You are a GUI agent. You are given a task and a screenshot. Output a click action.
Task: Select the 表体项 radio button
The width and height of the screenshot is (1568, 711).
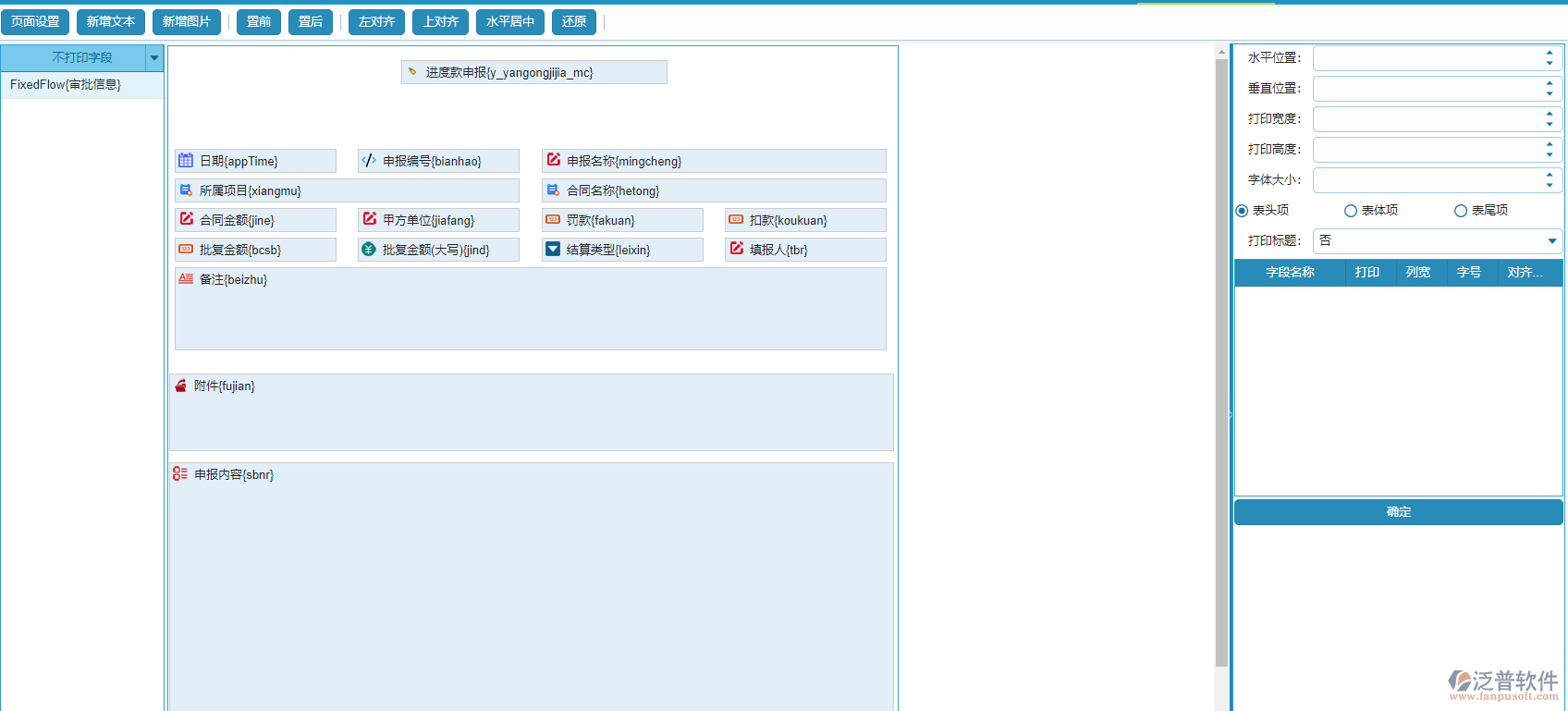1351,211
